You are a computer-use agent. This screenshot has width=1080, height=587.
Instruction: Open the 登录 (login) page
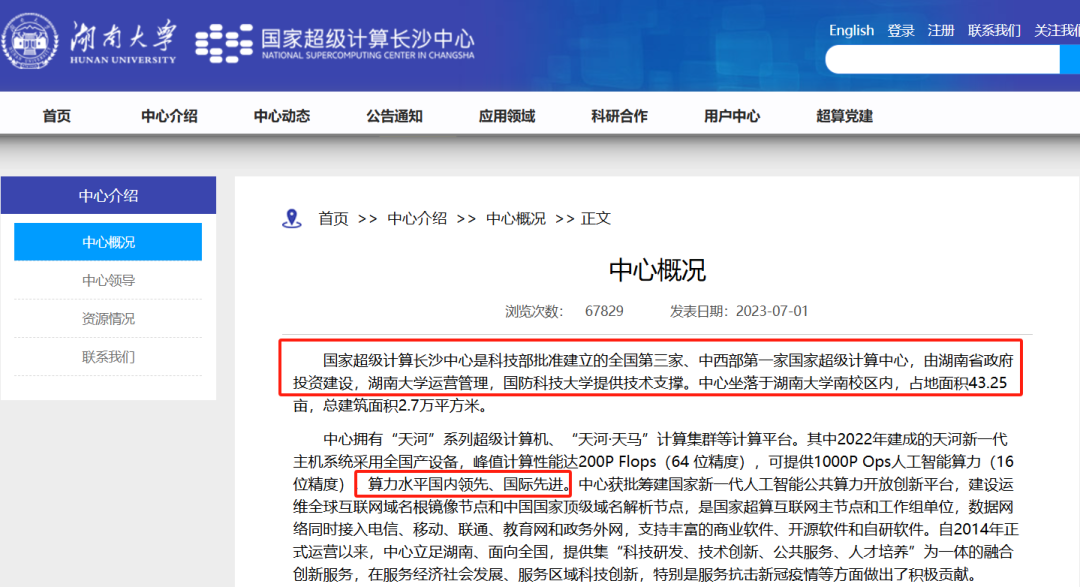(900, 30)
